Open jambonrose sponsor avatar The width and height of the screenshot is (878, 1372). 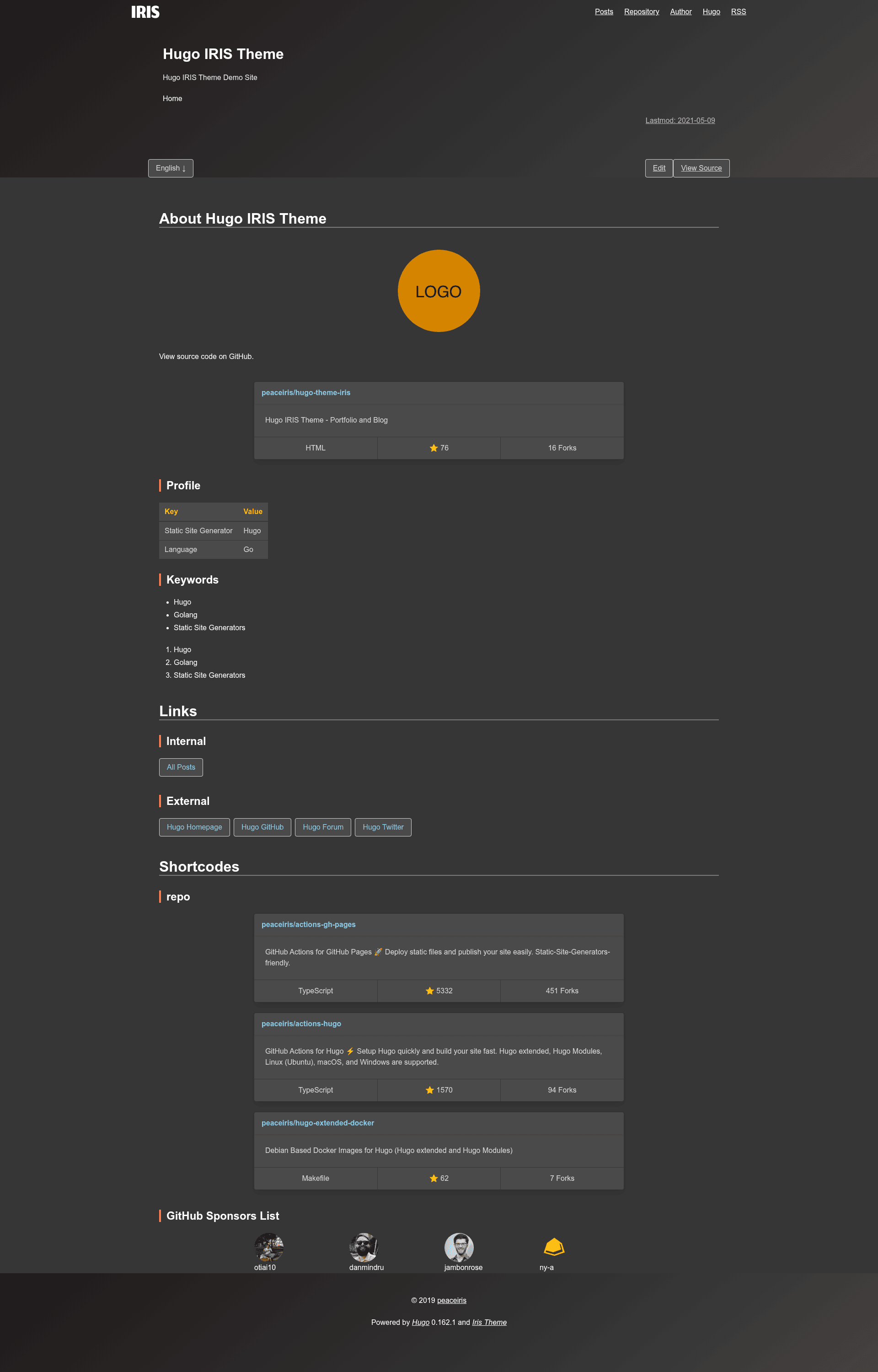[459, 1247]
